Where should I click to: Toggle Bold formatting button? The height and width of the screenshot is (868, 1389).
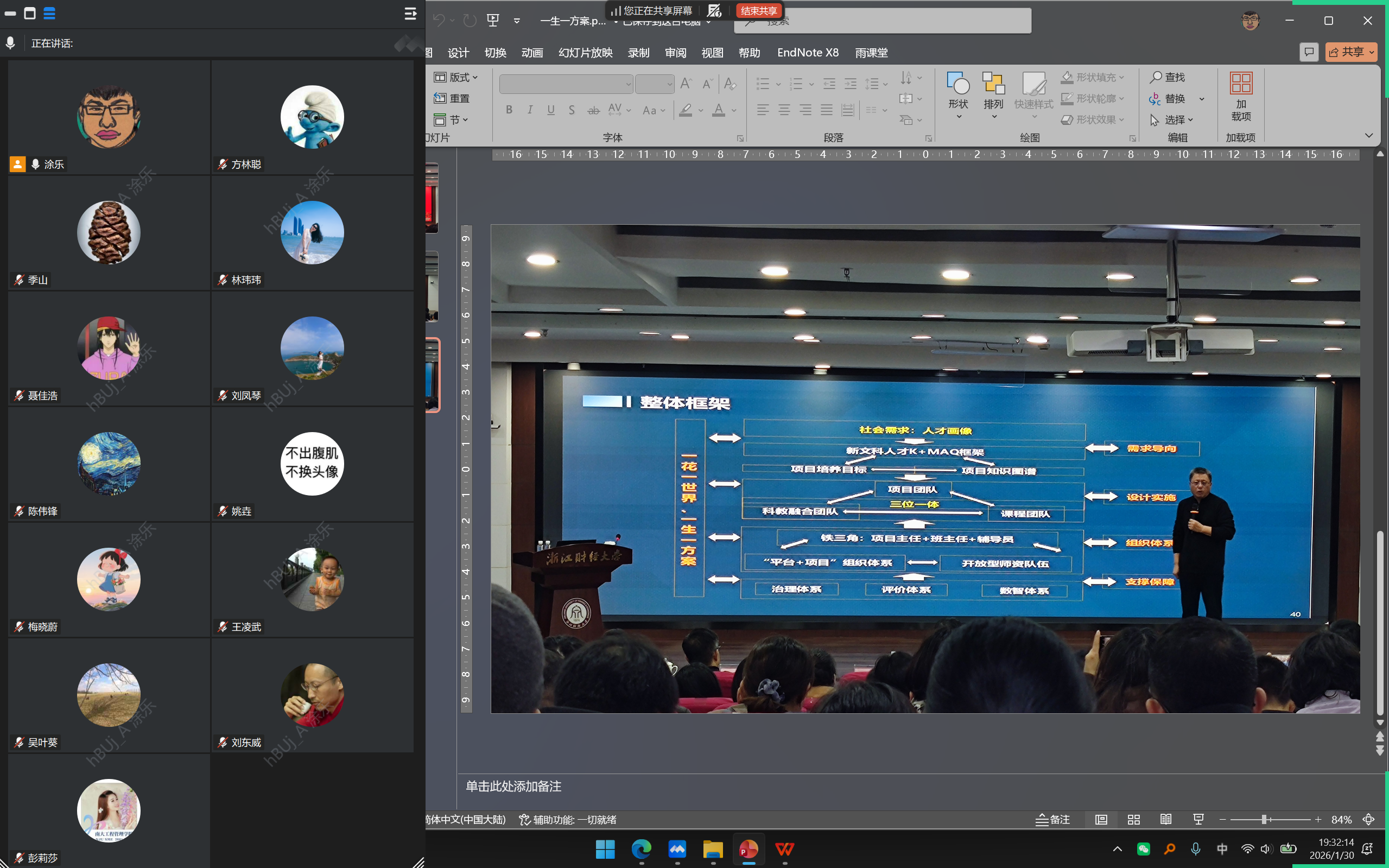pos(509,110)
